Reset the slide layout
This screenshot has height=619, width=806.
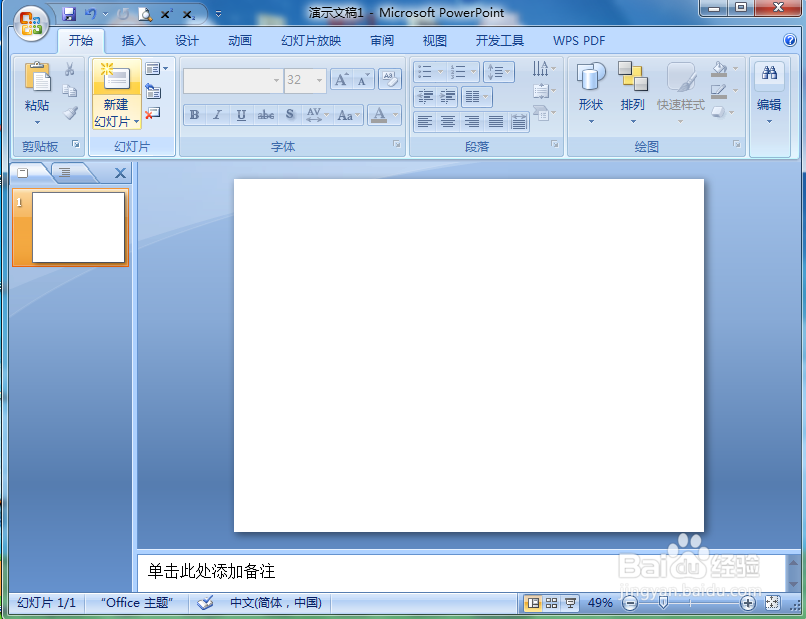coord(153,90)
